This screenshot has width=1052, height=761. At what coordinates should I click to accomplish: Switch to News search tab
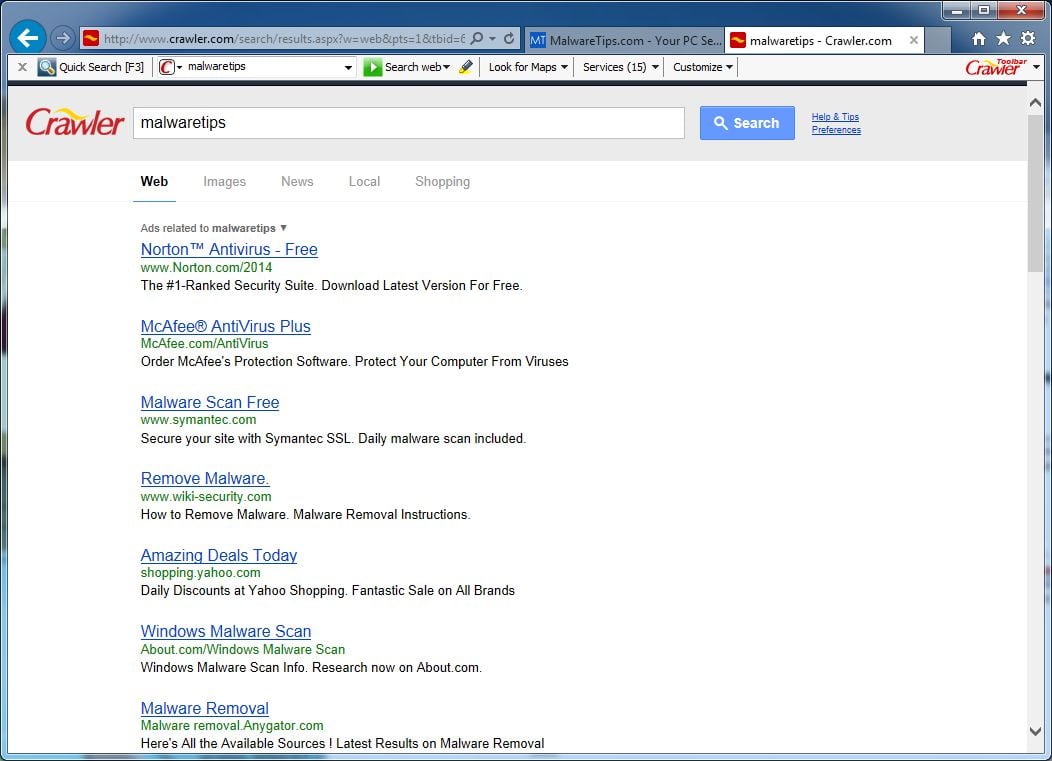pos(297,181)
